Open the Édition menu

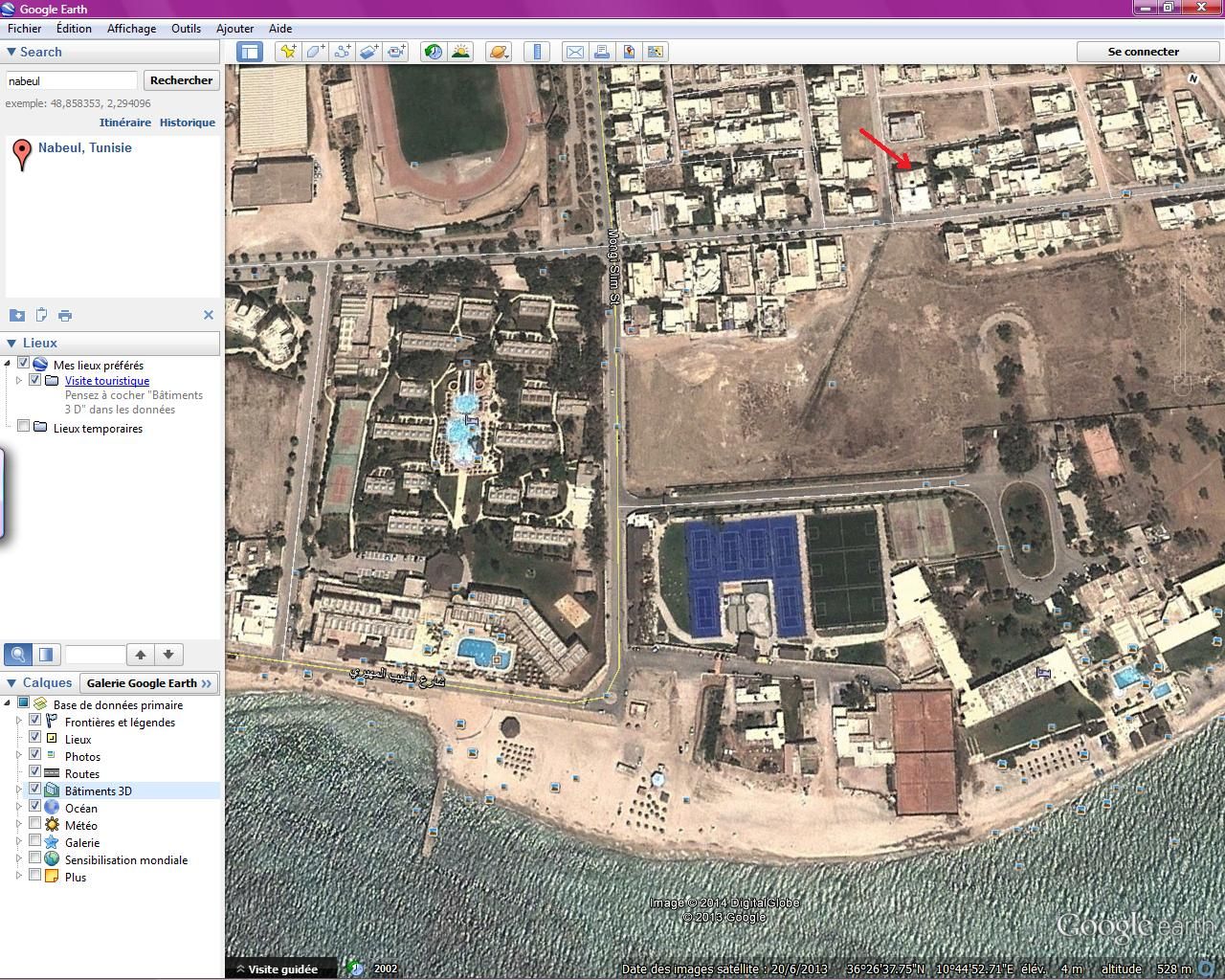click(x=74, y=29)
